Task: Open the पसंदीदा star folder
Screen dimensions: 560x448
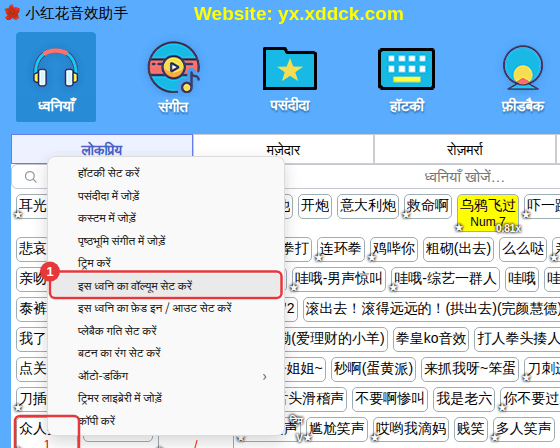Action: click(290, 79)
